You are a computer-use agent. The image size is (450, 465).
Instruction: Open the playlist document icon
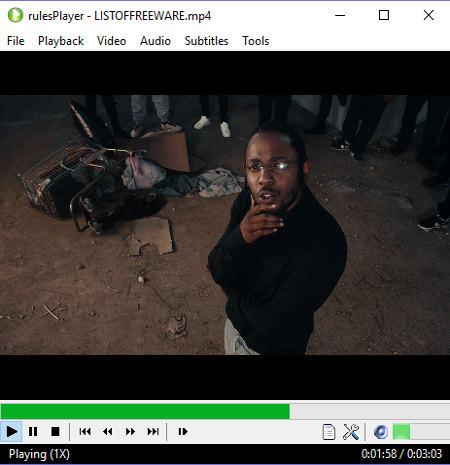[x=329, y=432]
